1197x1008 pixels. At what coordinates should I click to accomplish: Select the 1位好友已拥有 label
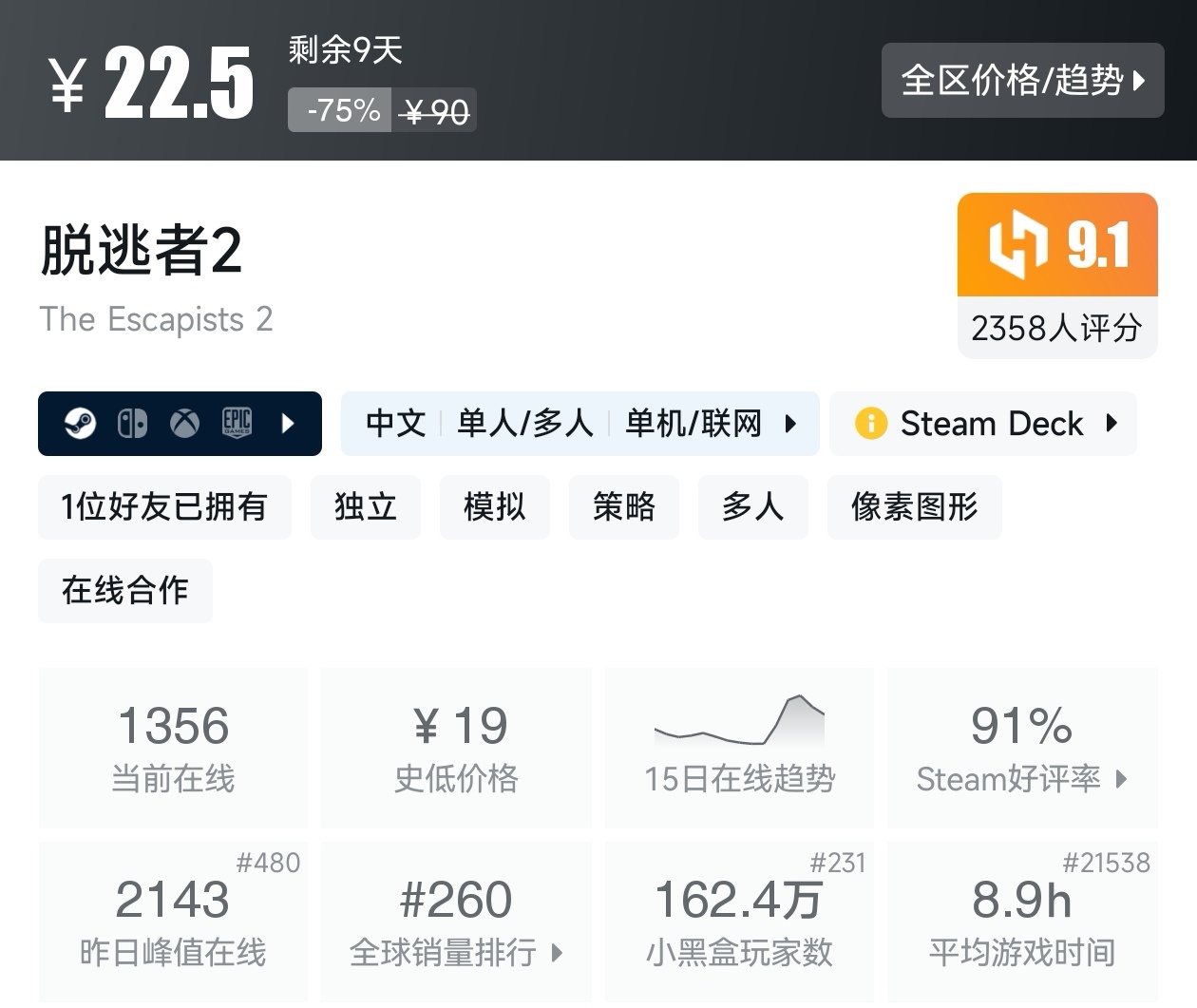(164, 507)
